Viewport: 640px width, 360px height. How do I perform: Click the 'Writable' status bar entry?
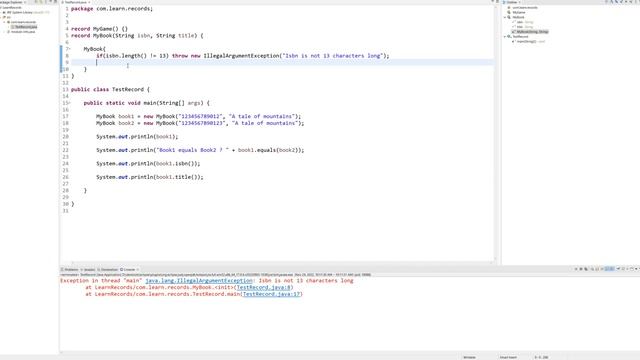469,358
